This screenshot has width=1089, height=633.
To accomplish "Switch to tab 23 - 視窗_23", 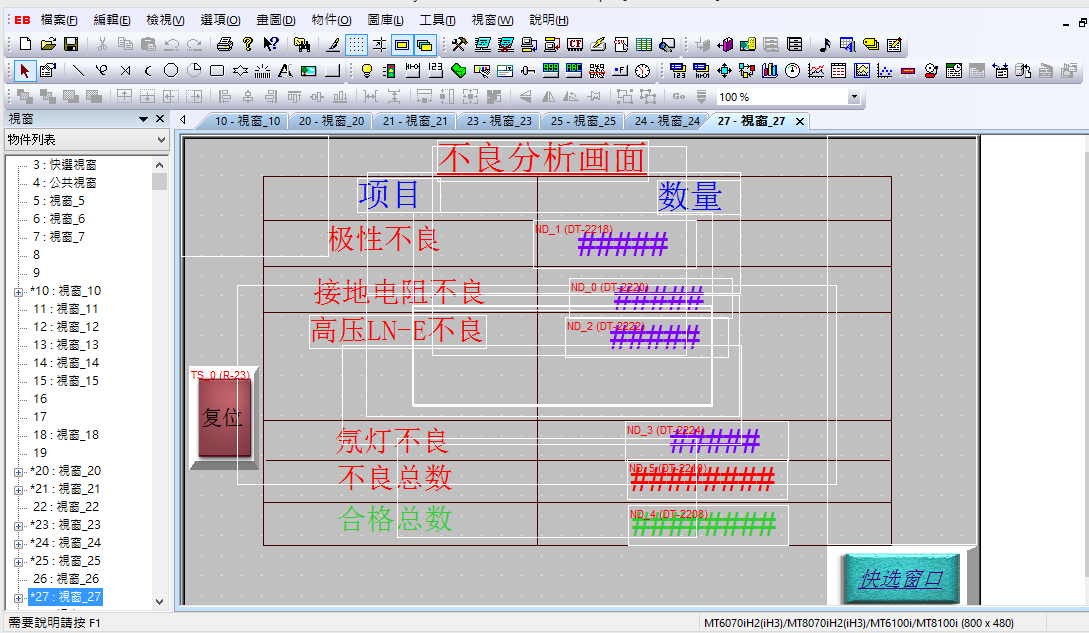I will (498, 121).
